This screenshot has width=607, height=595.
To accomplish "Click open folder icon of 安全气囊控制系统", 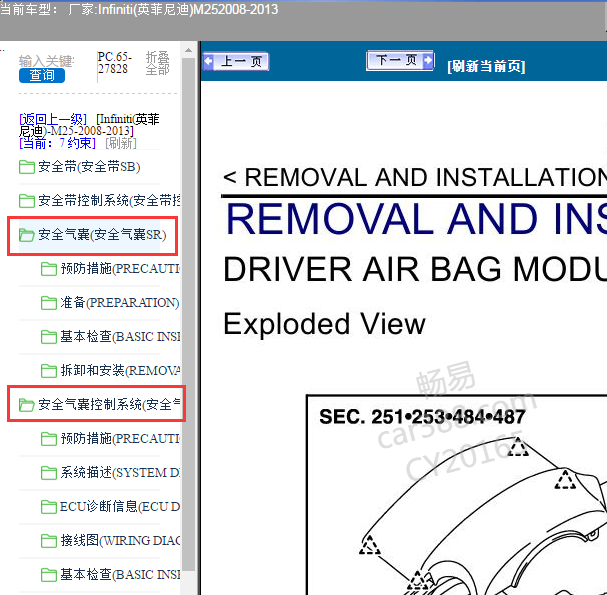I will click(27, 405).
